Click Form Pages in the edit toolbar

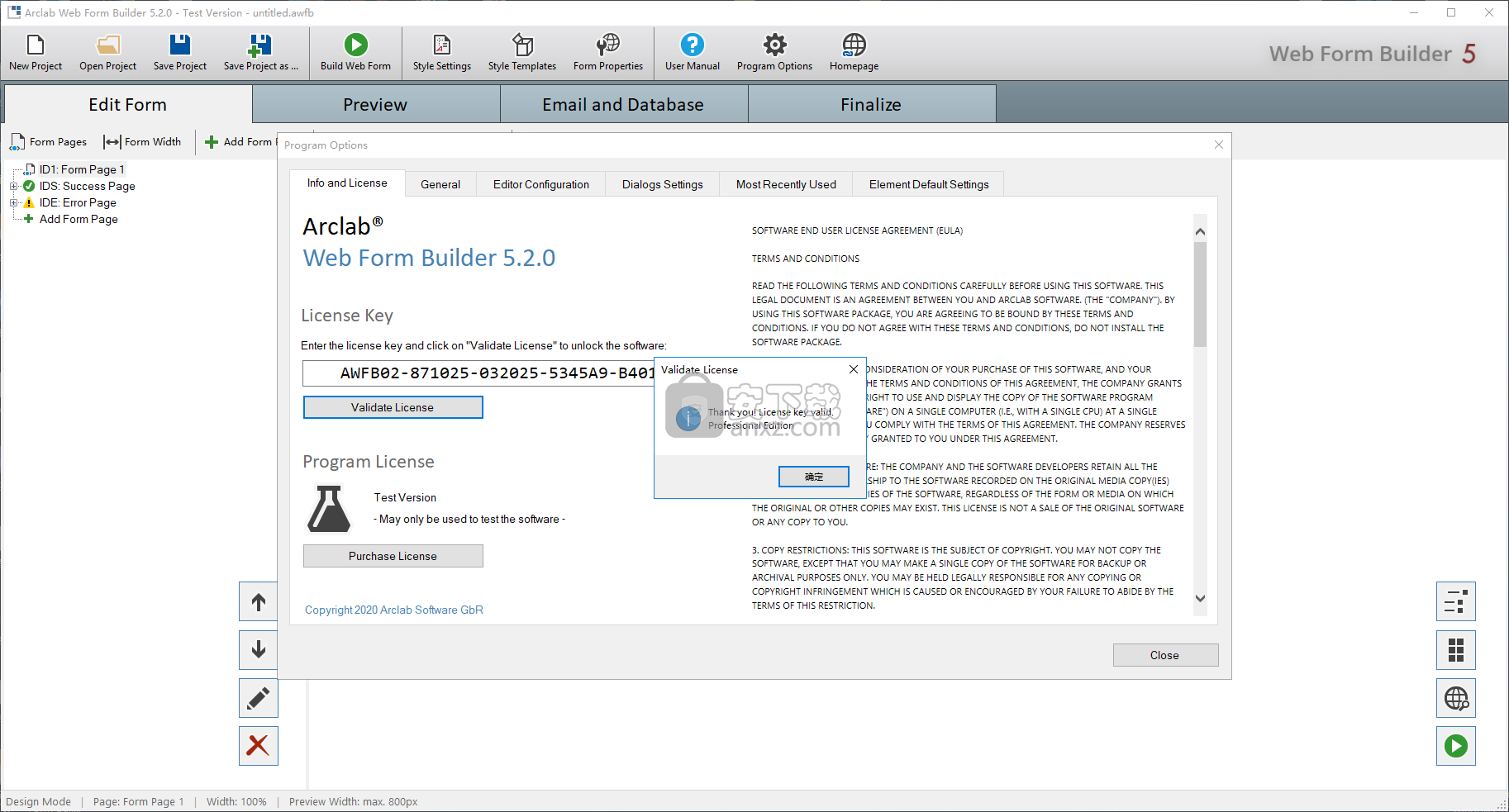point(49,142)
